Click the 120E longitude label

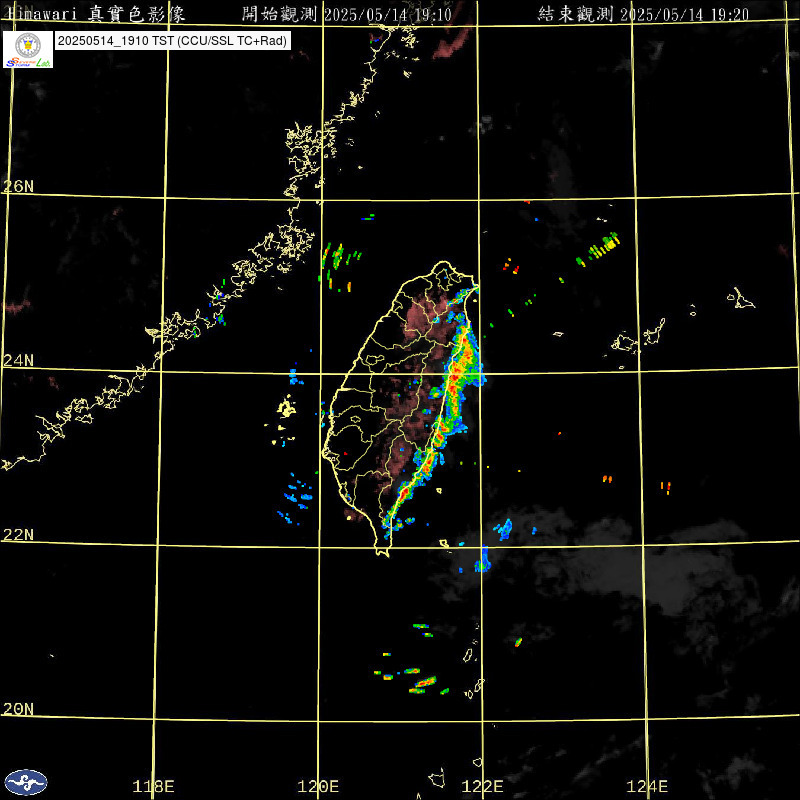pos(318,786)
